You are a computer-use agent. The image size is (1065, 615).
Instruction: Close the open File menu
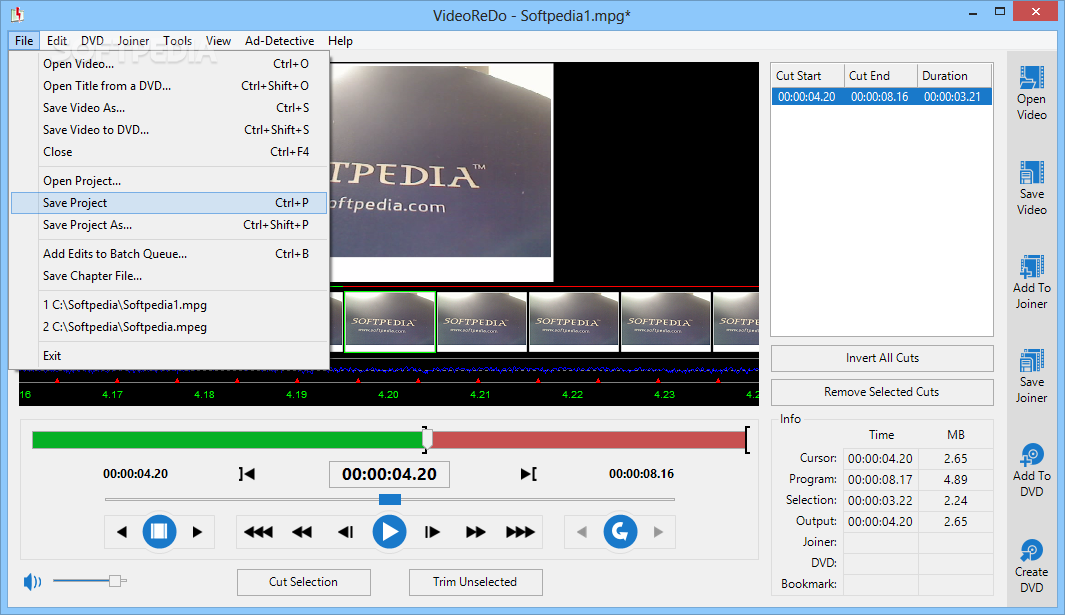click(24, 41)
